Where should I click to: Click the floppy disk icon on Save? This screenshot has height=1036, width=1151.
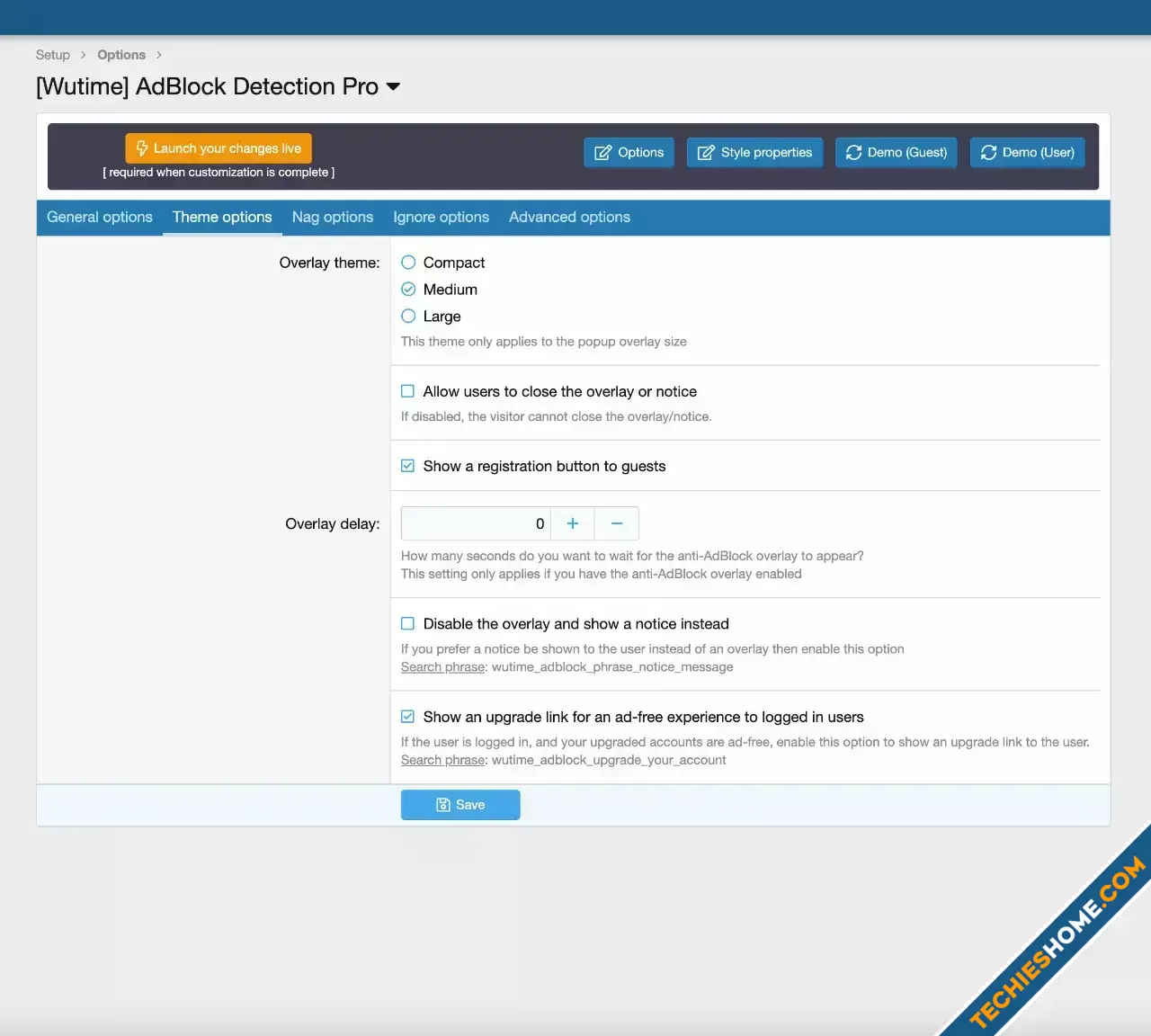(443, 805)
